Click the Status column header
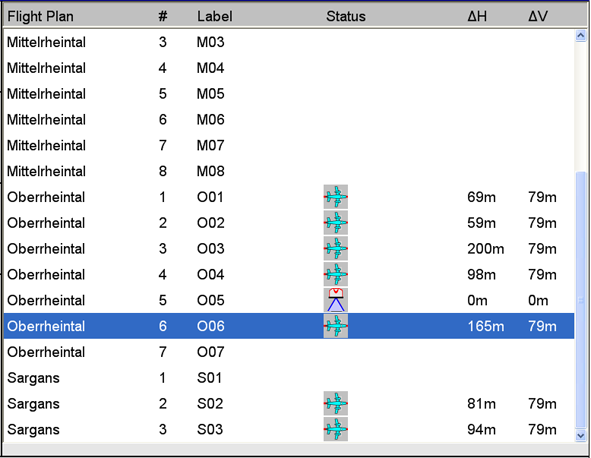Screen dimensions: 591x458 coord(346,17)
